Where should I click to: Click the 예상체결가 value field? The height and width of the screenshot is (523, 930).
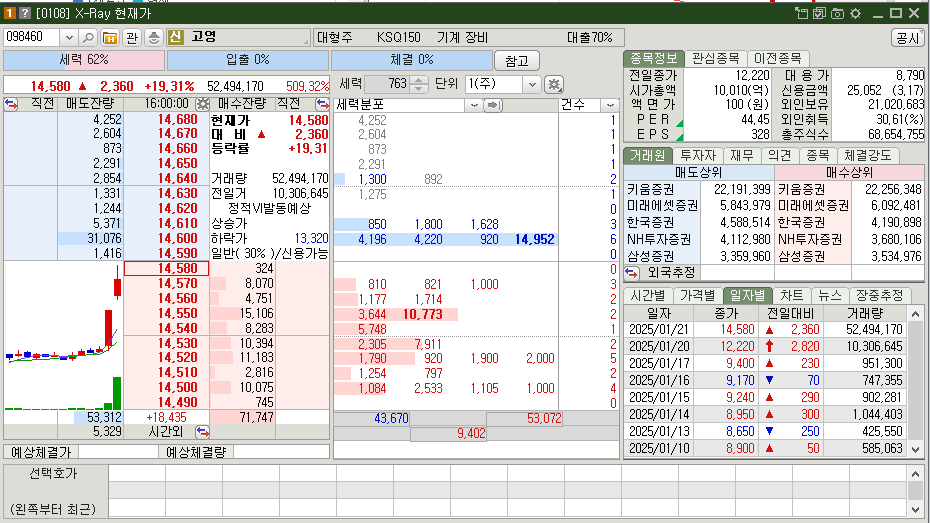(x=118, y=452)
